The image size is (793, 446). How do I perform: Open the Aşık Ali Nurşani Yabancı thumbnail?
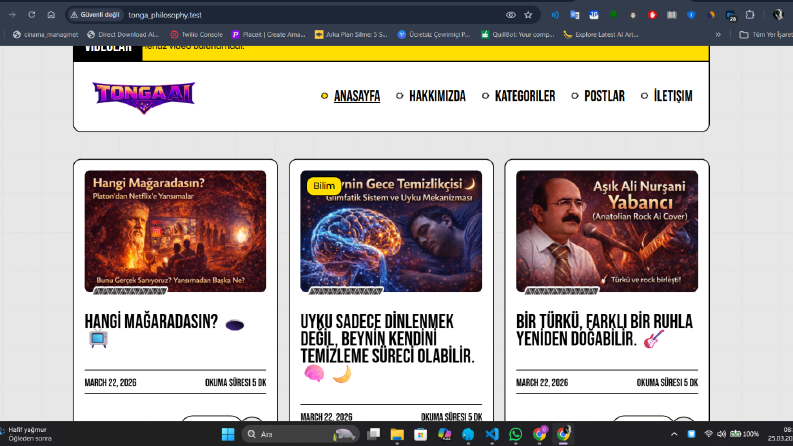point(607,231)
